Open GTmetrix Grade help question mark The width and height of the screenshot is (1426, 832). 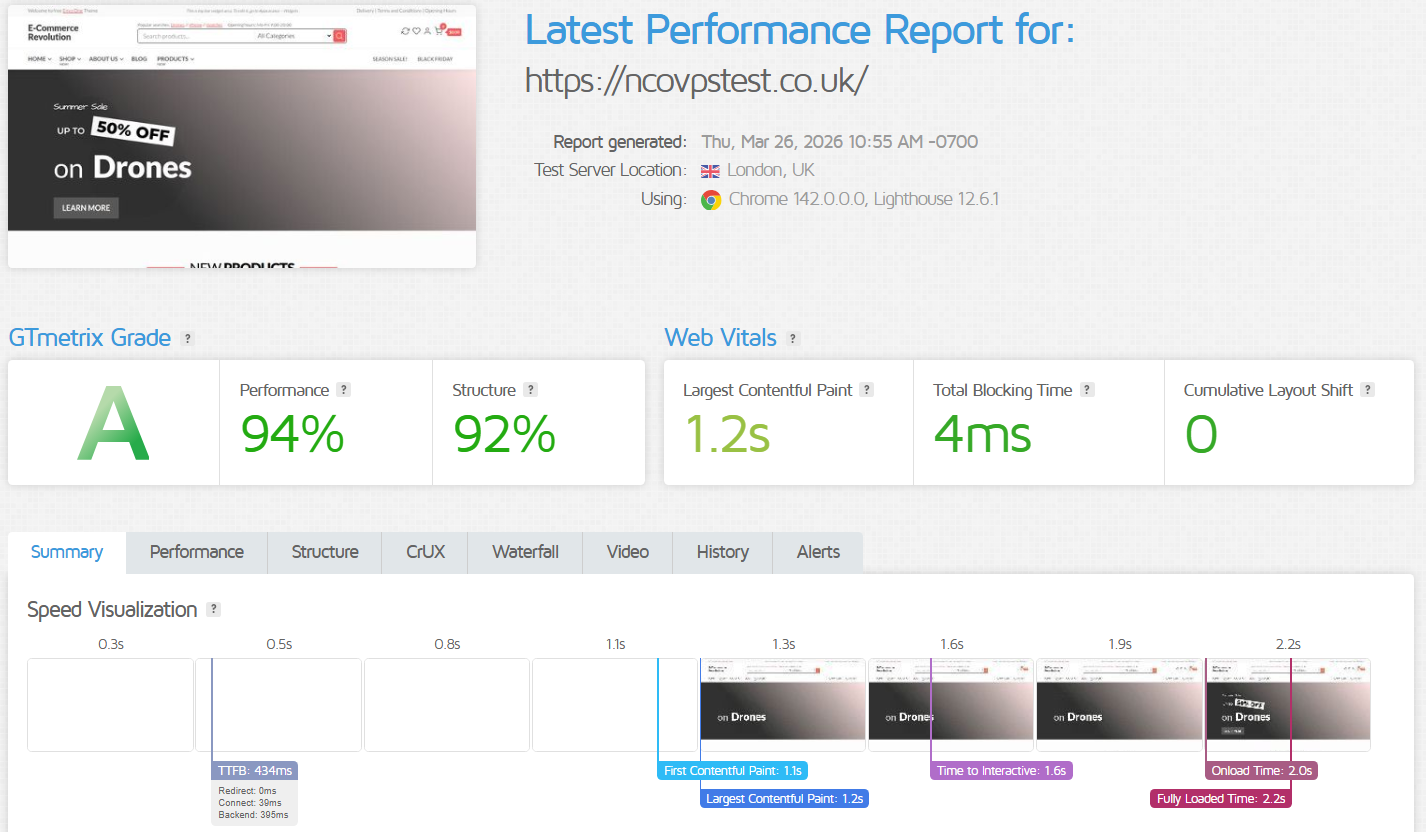coord(187,339)
